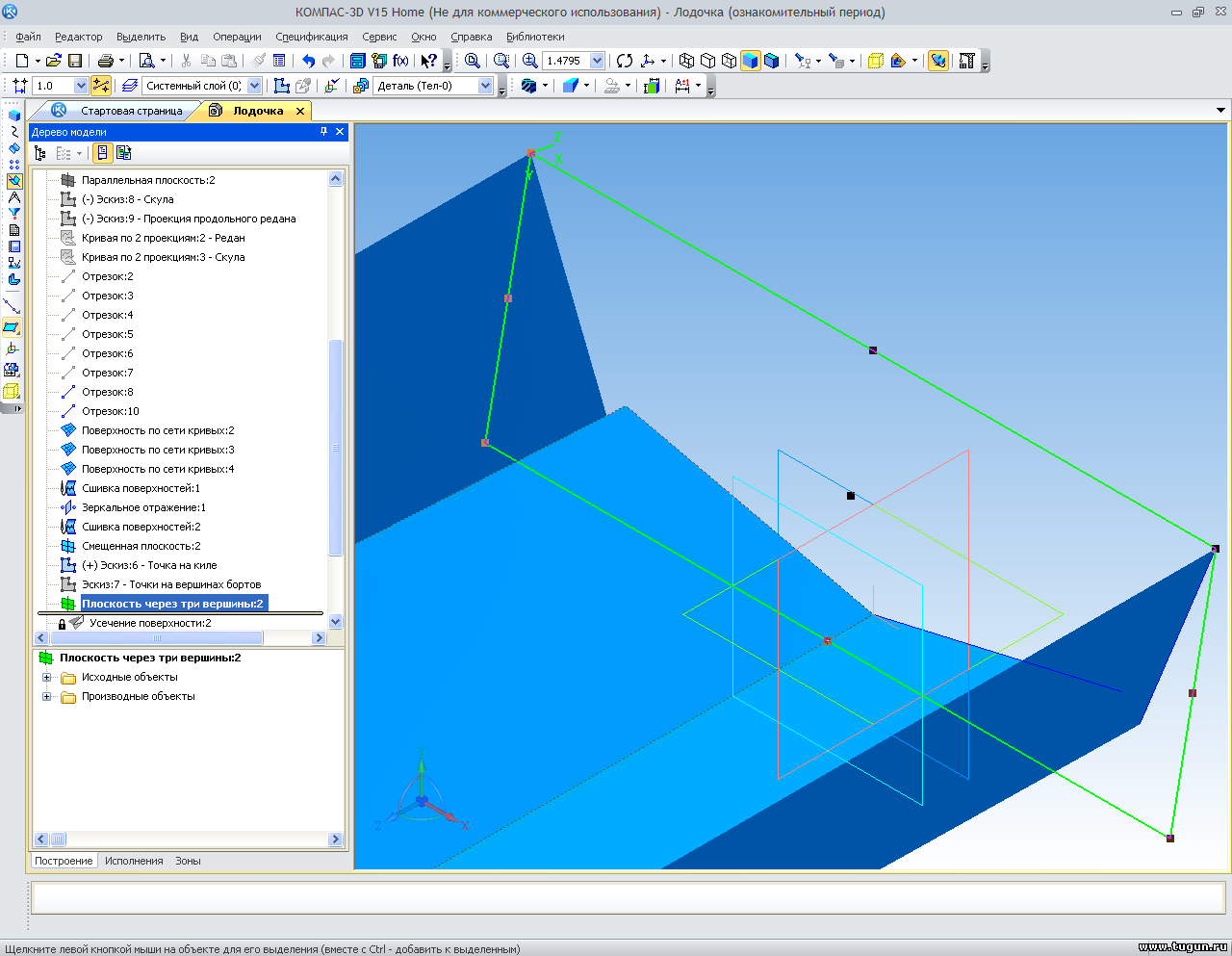The image size is (1232, 956).
Task: Toggle the highlighted simplified display button
Action: pyautogui.click(x=938, y=61)
